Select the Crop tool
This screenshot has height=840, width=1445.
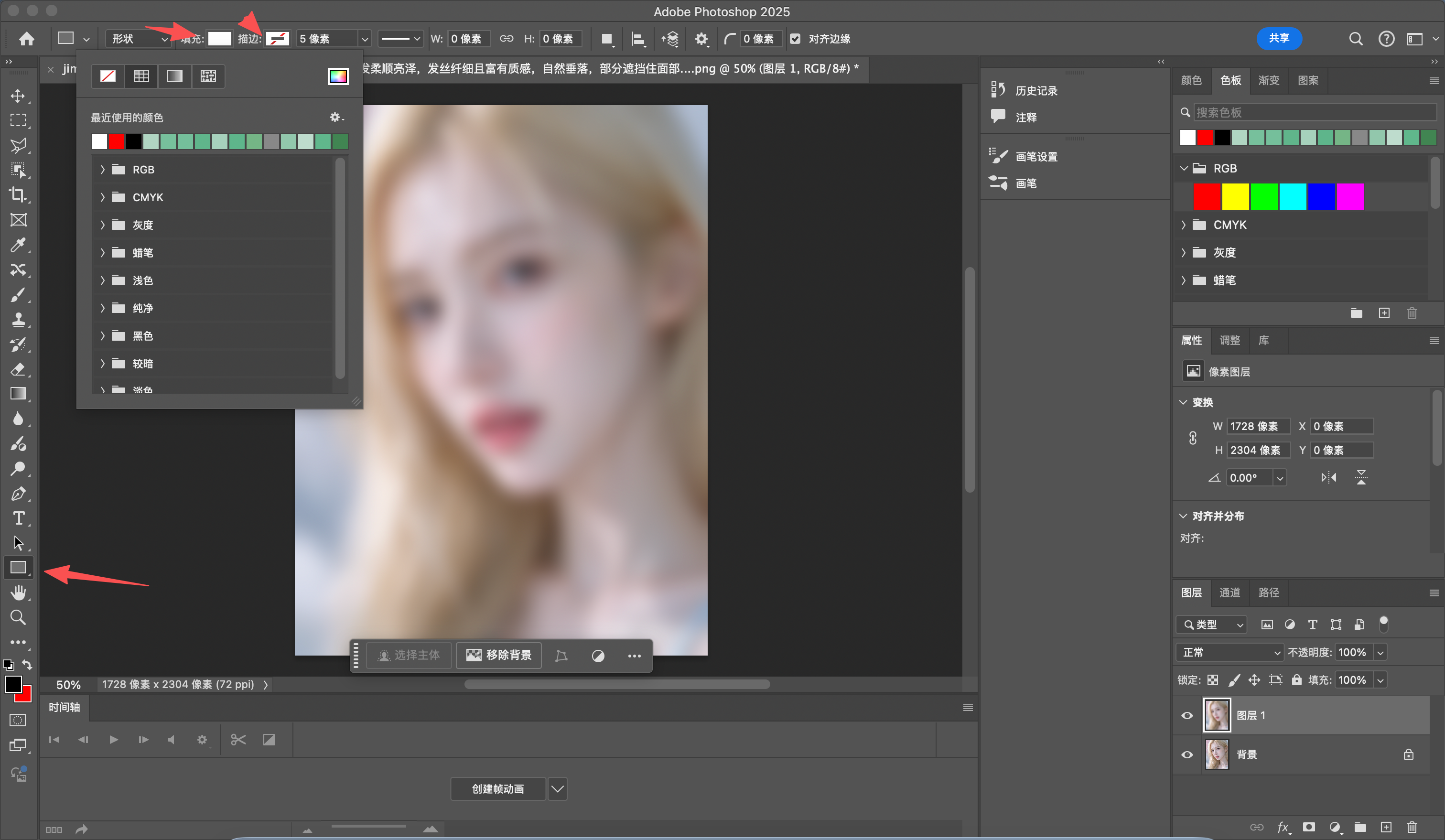[18, 195]
